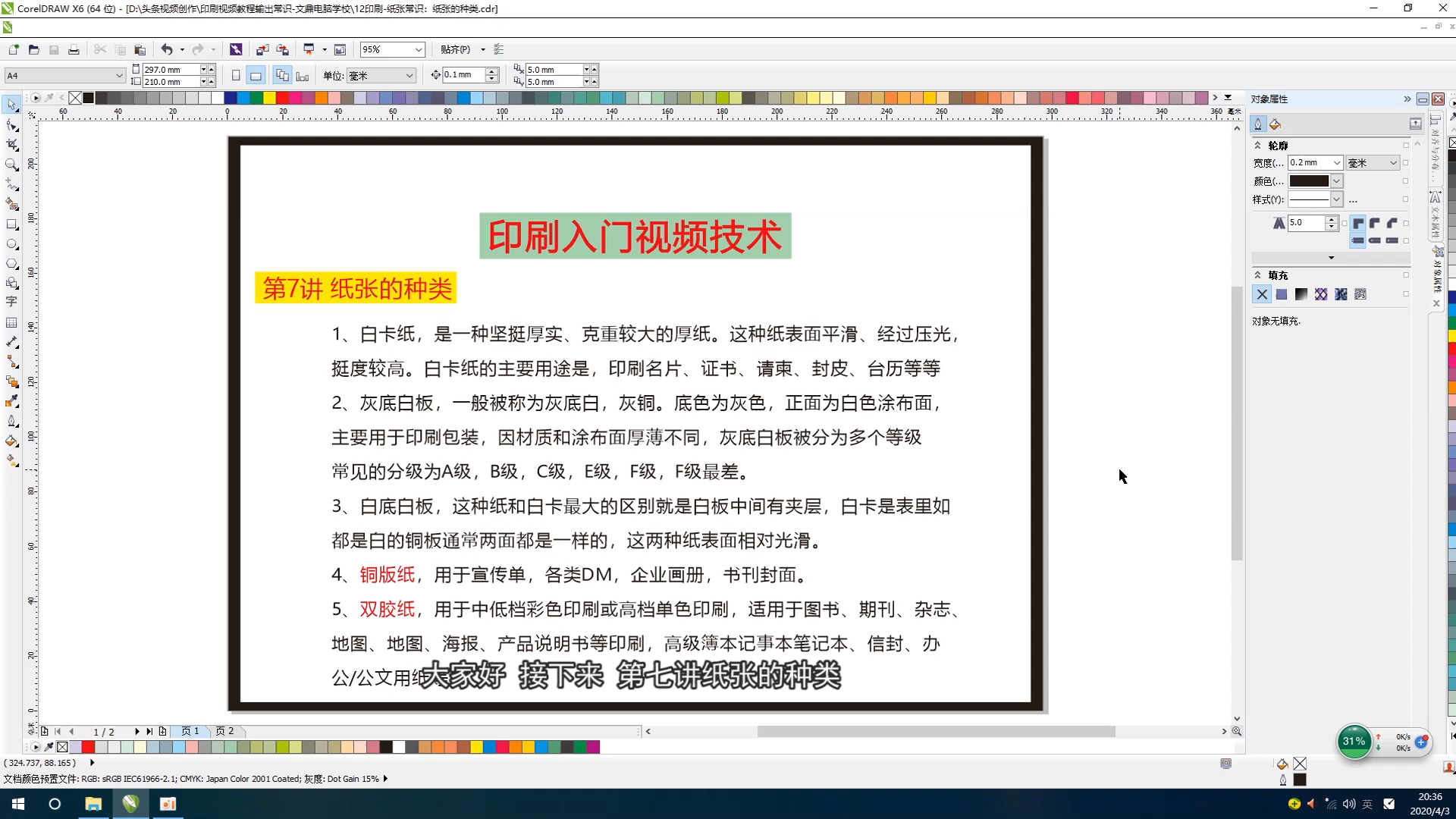Select the Dimension tool

pos(11,342)
